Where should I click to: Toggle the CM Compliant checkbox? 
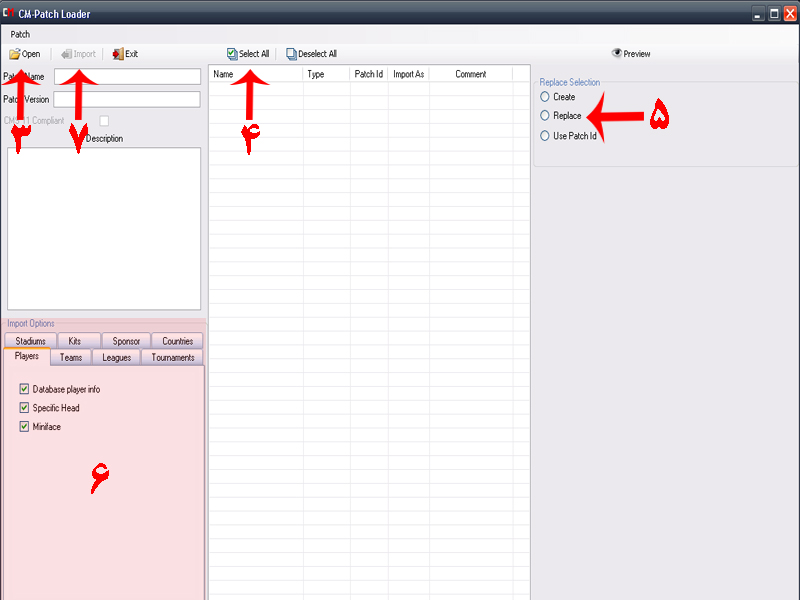point(104,121)
